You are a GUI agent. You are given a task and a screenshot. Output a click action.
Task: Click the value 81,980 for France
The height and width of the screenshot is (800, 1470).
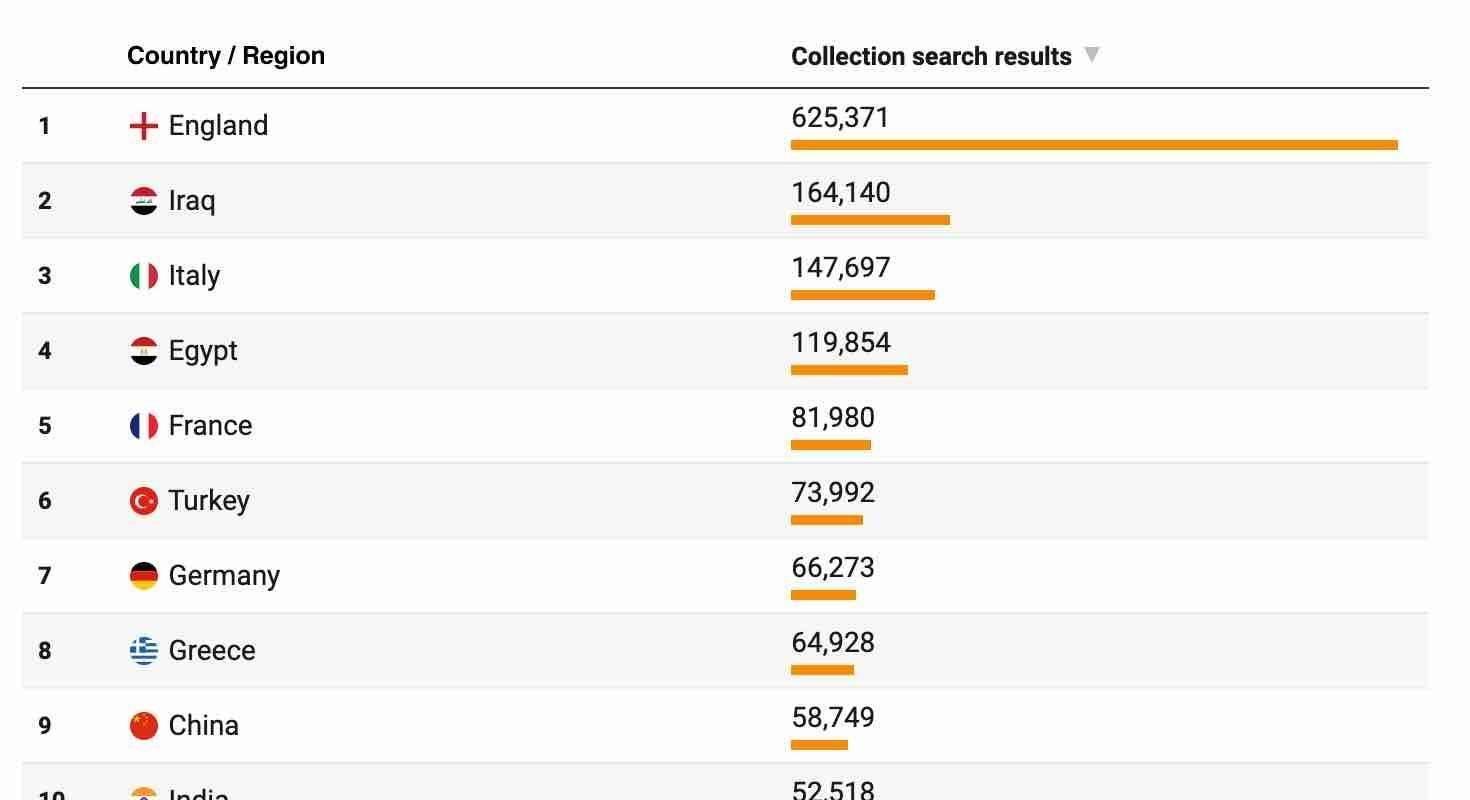[833, 418]
